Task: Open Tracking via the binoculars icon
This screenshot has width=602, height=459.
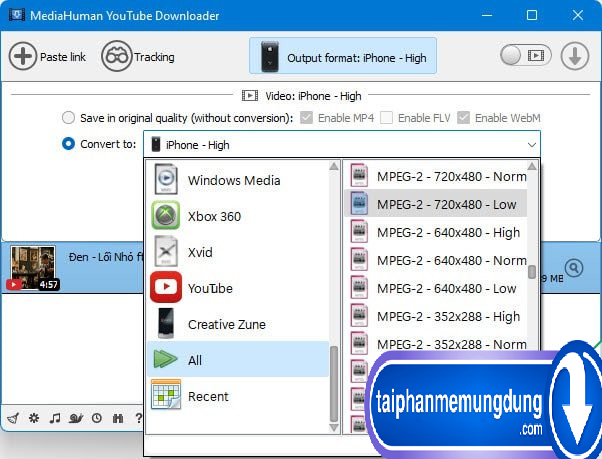Action: 116,56
